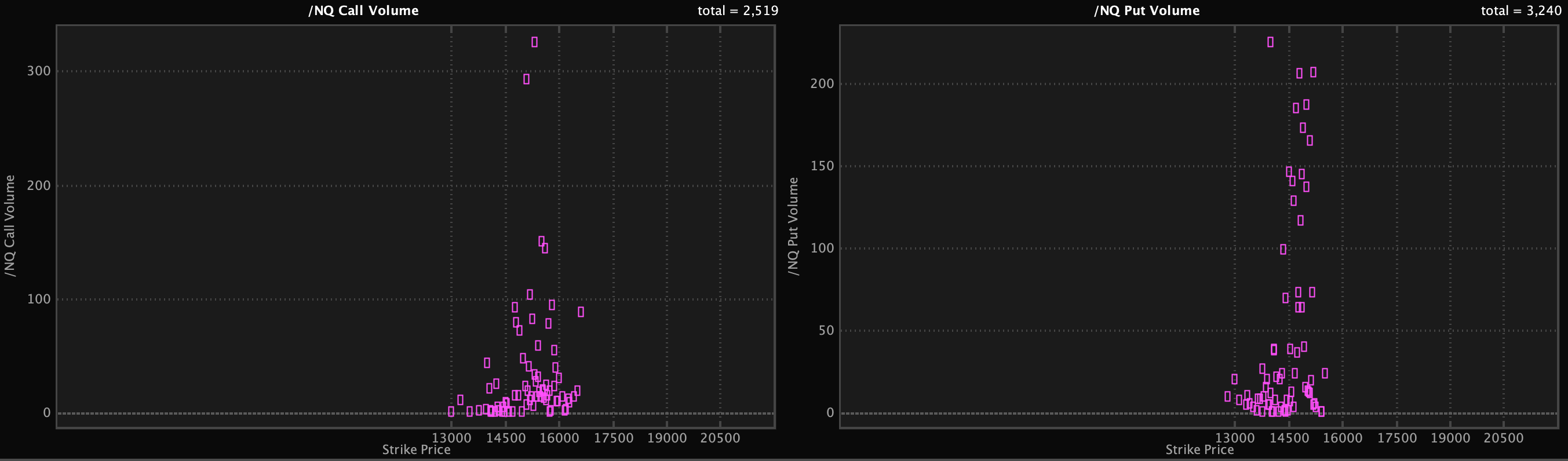This screenshot has height=461, width=1568.
Task: Click the call chart's total = 2,519 label
Action: pyautogui.click(x=738, y=10)
